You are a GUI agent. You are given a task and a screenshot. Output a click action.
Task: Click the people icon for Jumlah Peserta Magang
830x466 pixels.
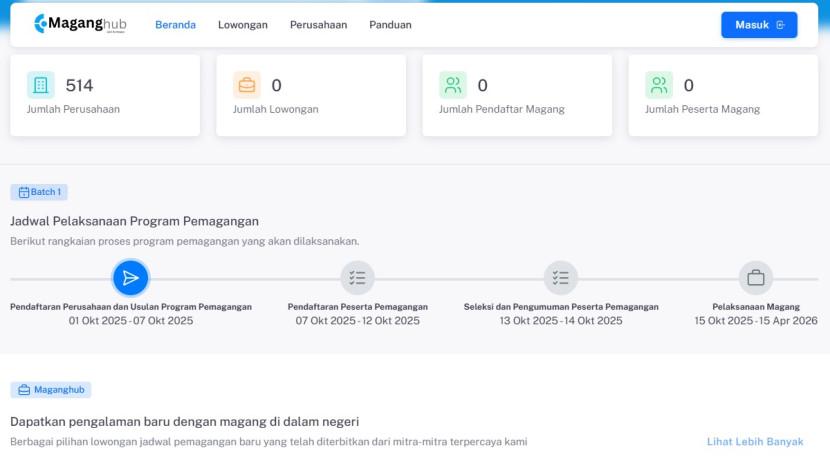(659, 85)
